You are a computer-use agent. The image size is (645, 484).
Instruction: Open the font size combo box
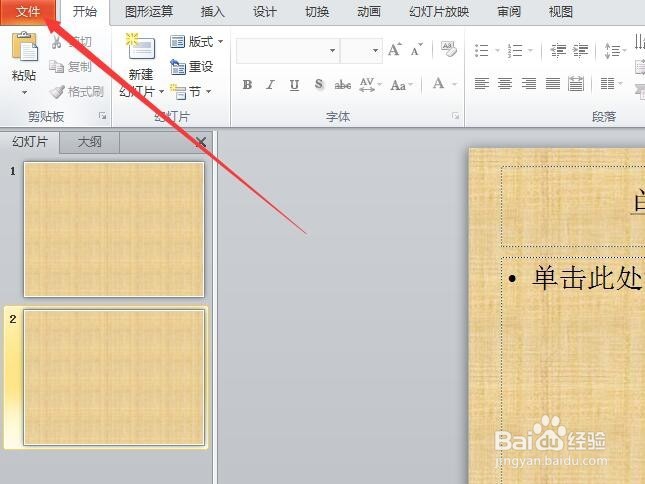pos(361,51)
